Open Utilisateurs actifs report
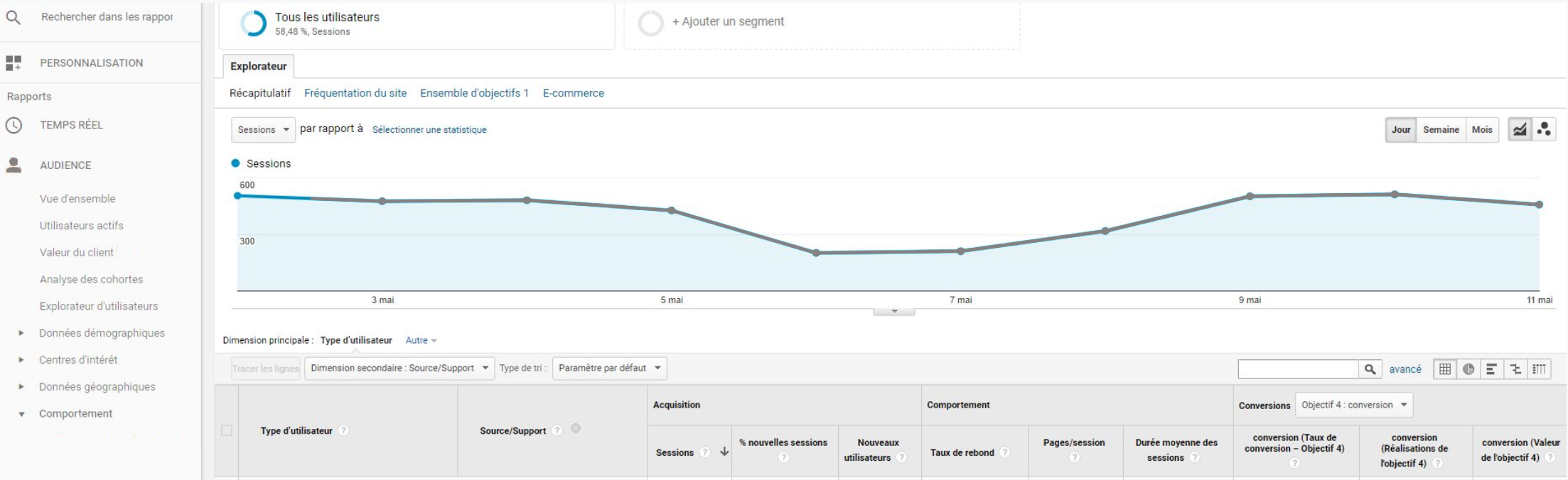 82,226
